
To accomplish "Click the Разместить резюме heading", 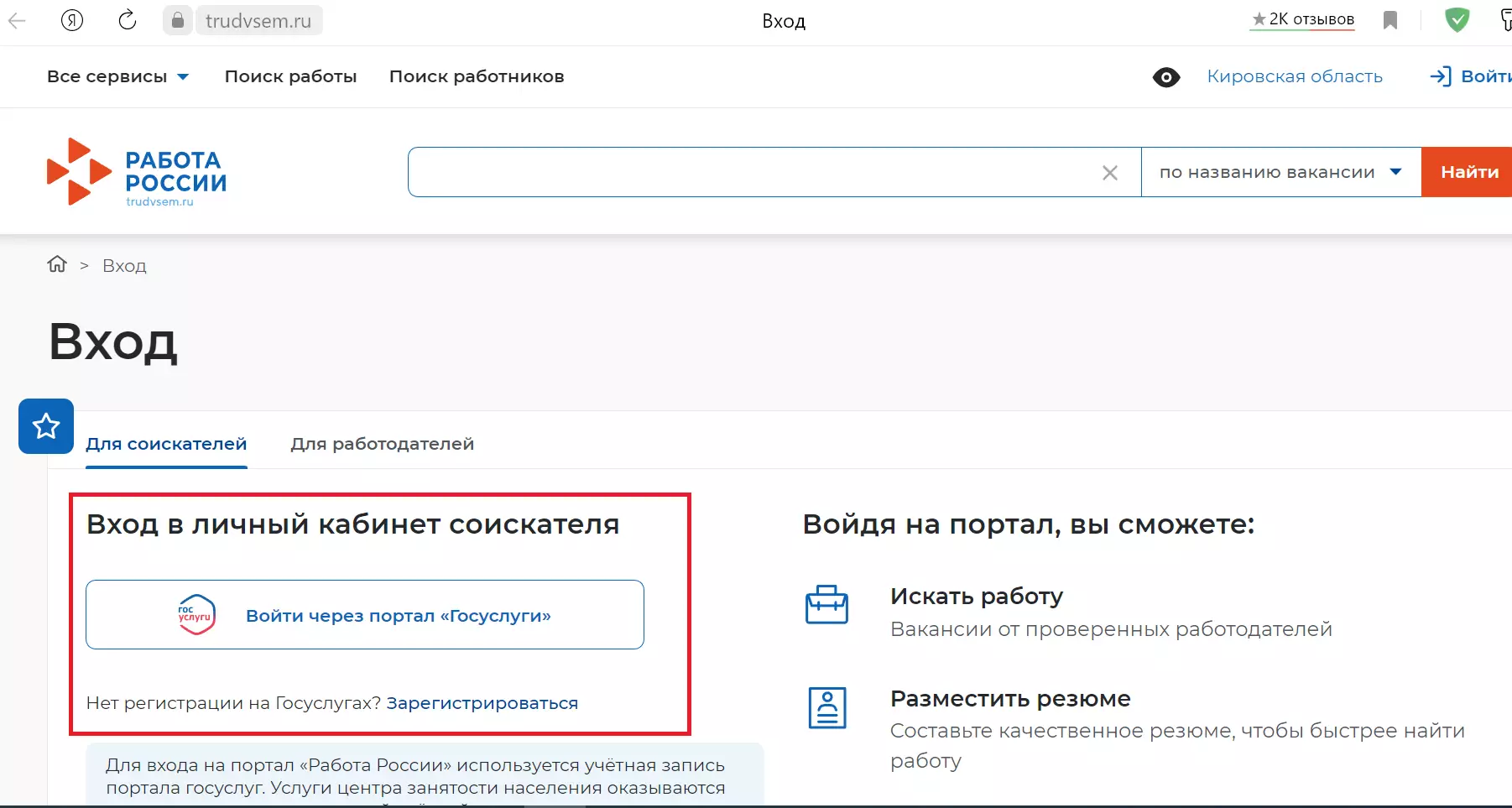I will [x=1010, y=699].
